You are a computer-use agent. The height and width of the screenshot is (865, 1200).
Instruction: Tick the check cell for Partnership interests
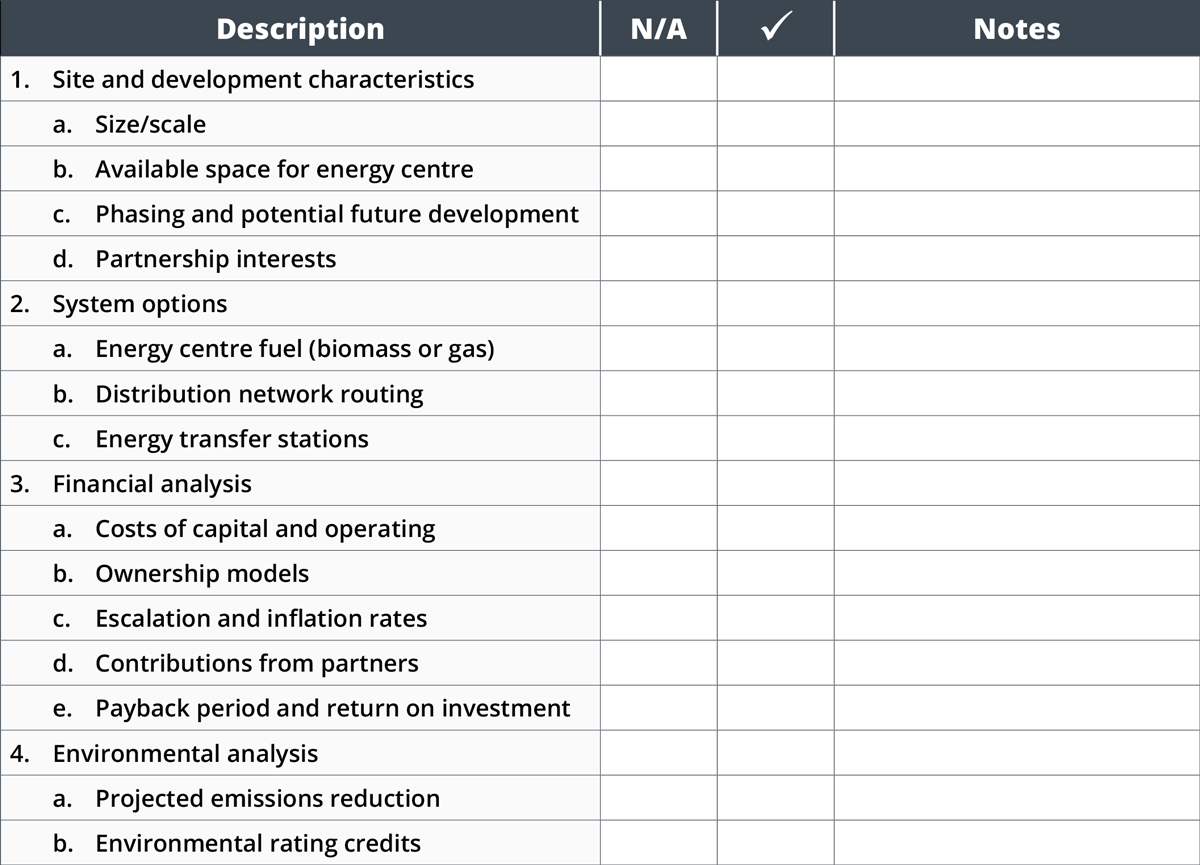[776, 259]
